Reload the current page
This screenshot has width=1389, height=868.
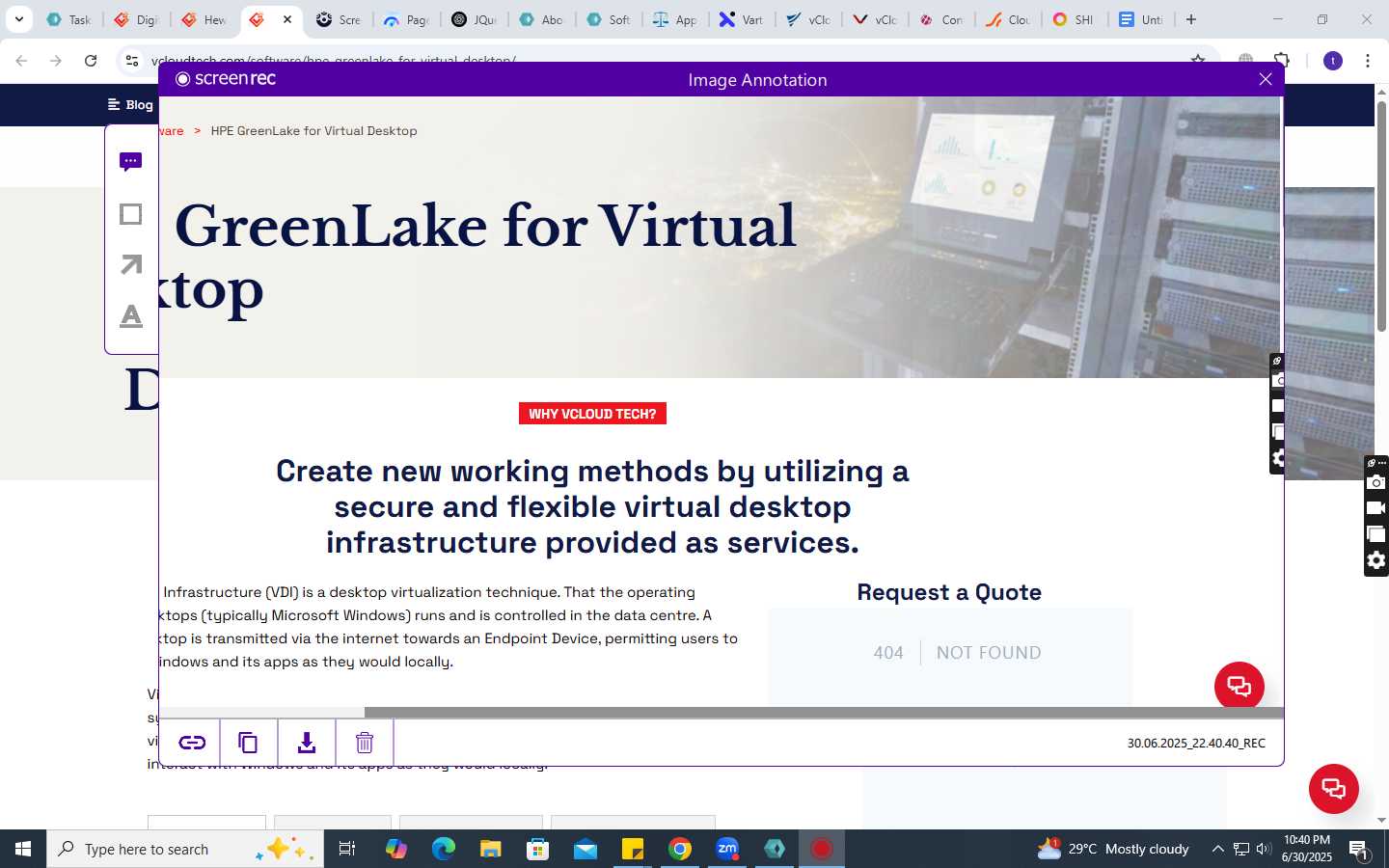click(x=91, y=61)
